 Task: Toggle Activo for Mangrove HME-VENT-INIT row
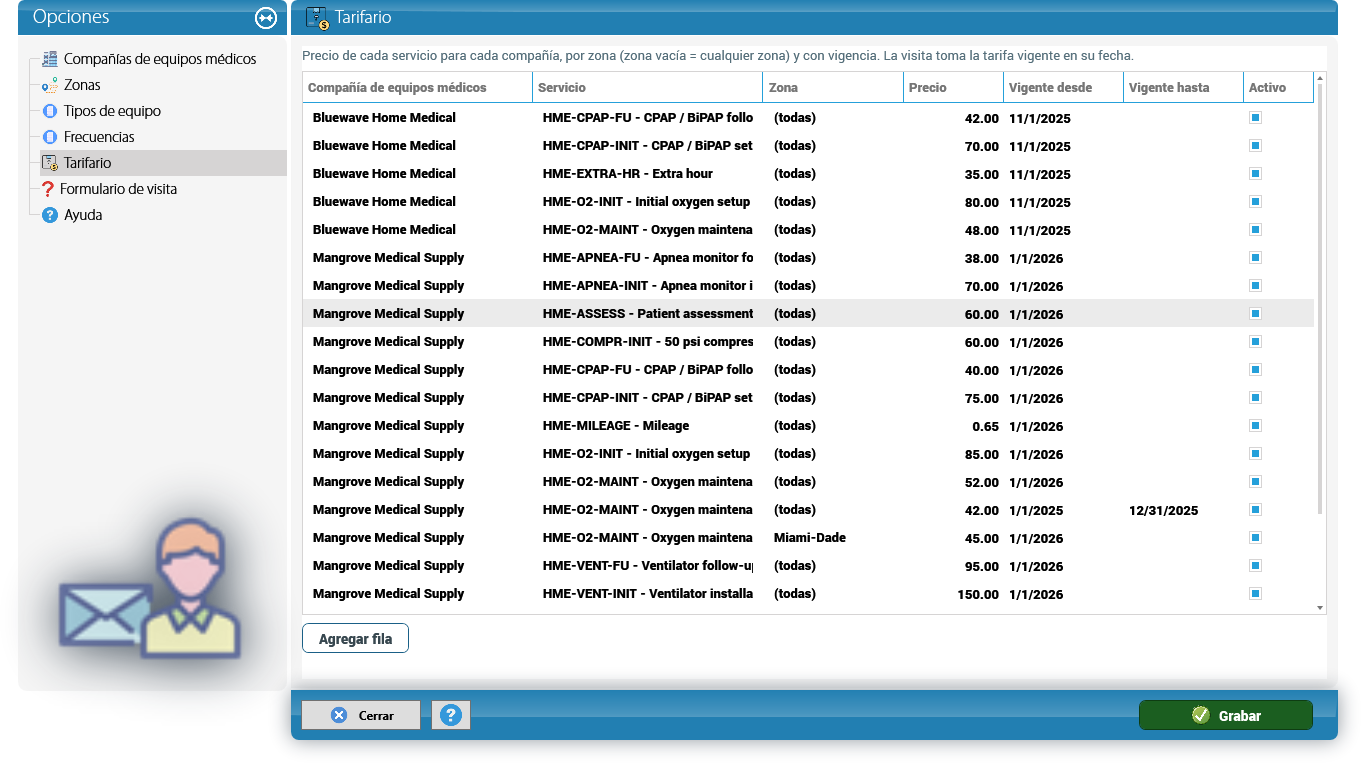pos(1255,594)
